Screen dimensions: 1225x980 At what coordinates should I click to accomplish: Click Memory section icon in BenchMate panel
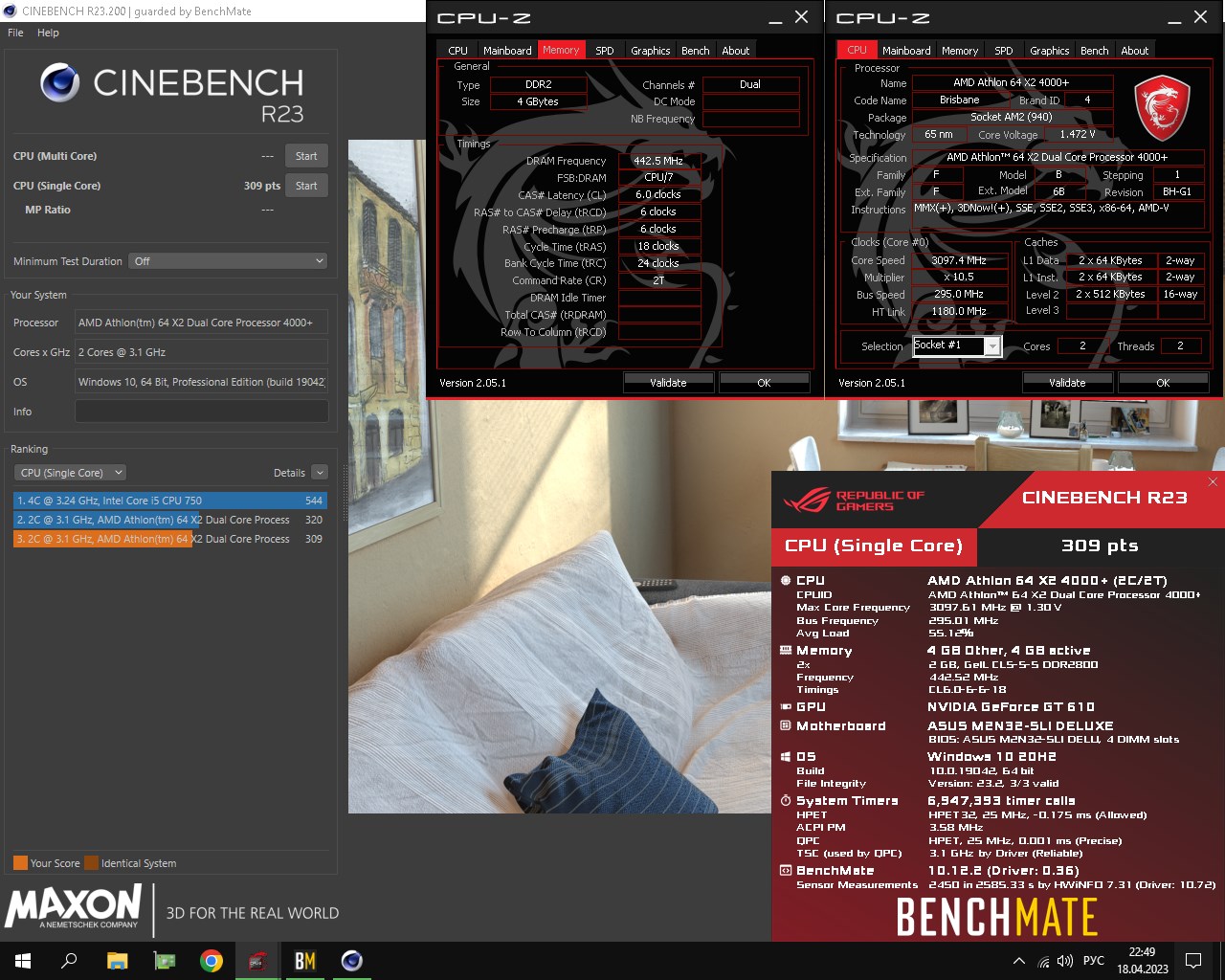786,651
